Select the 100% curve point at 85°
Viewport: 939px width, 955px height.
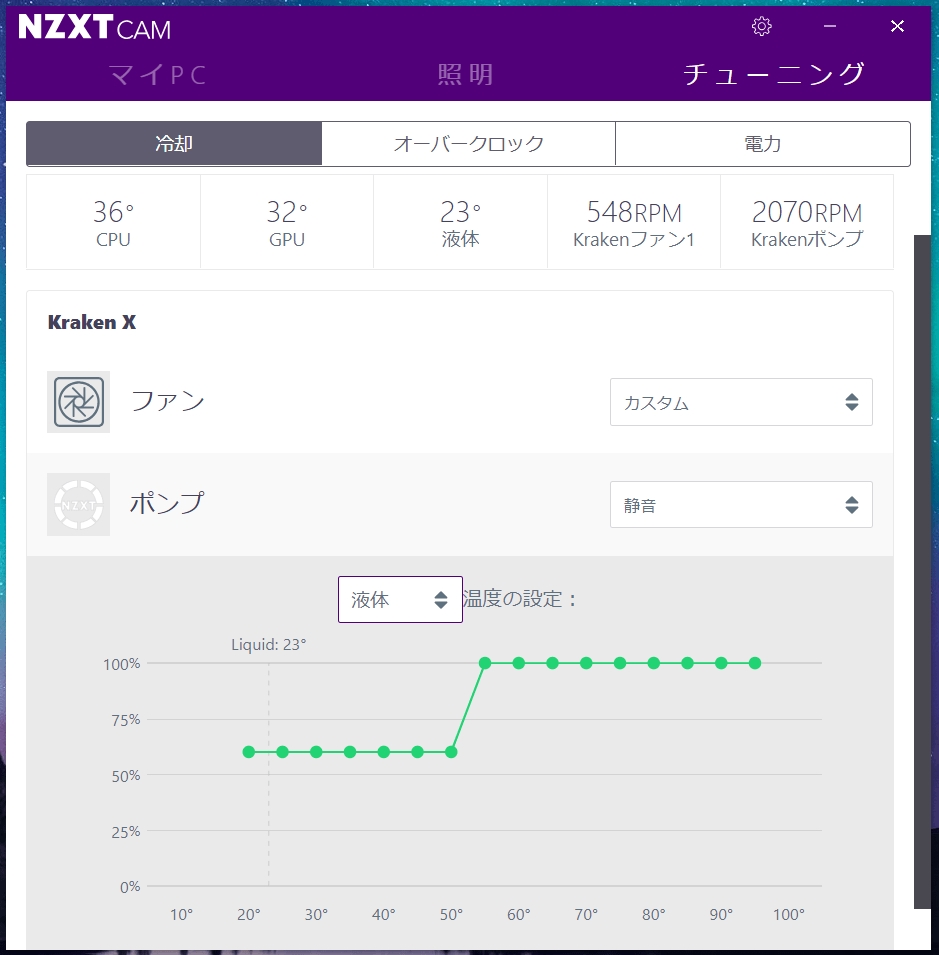pos(688,663)
